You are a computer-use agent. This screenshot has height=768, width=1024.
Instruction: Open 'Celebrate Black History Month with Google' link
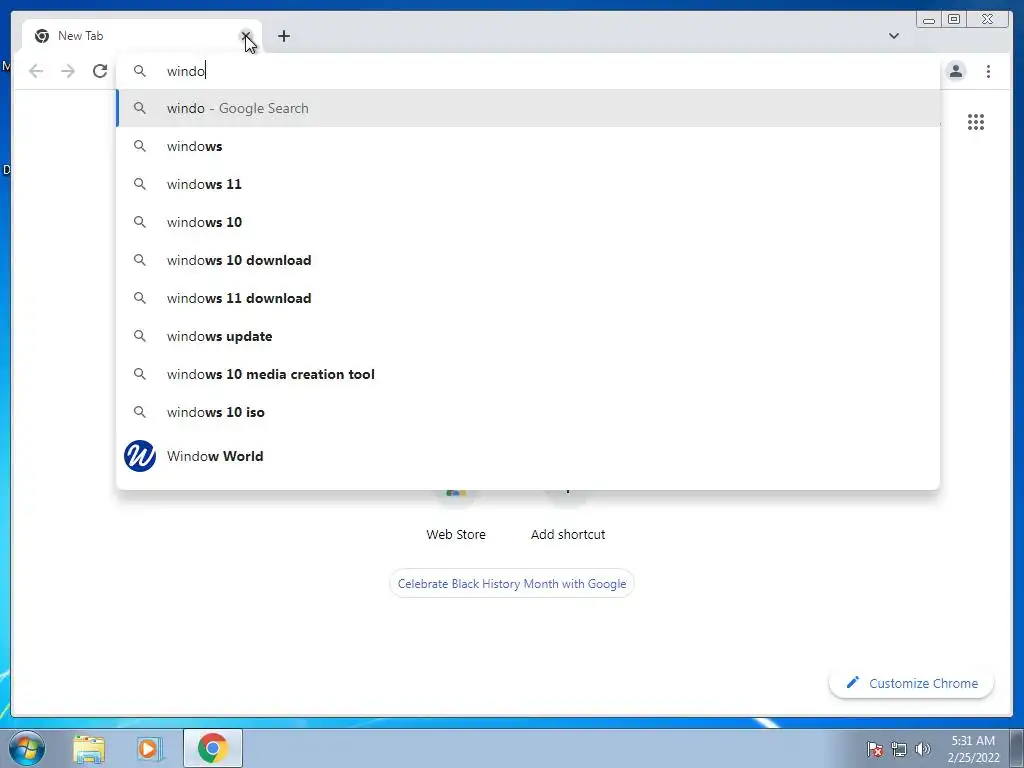coord(512,584)
